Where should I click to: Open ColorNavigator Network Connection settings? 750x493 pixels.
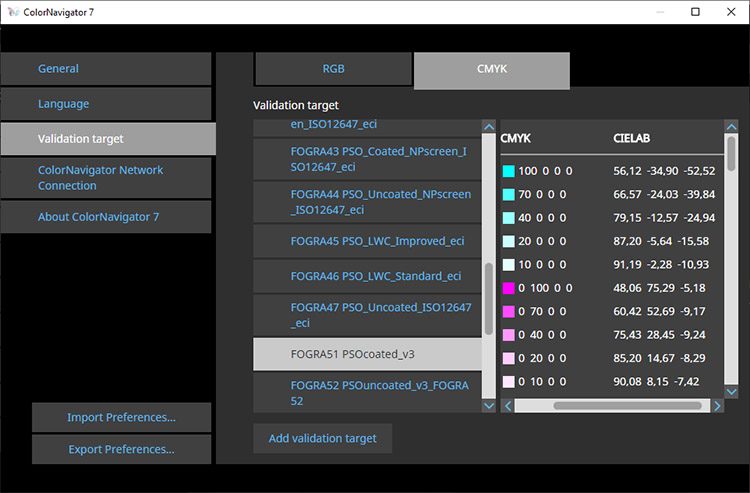click(x=106, y=178)
